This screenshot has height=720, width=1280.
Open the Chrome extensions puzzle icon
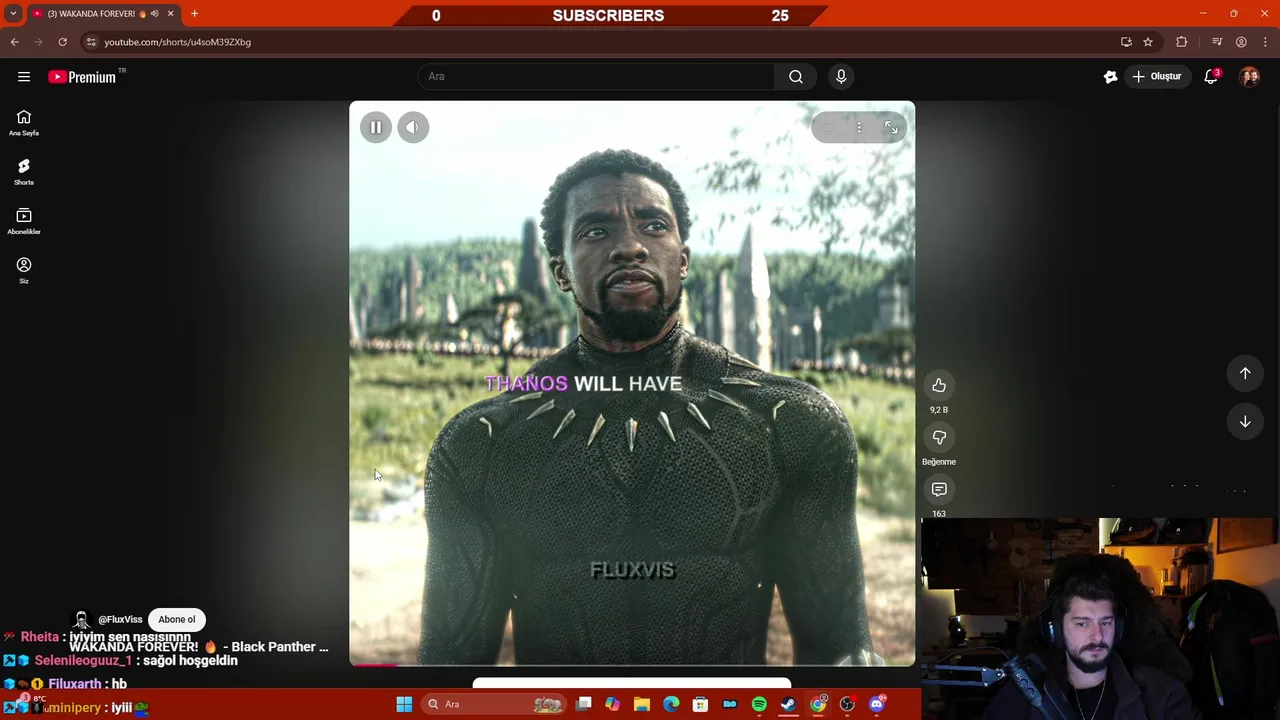click(1182, 42)
